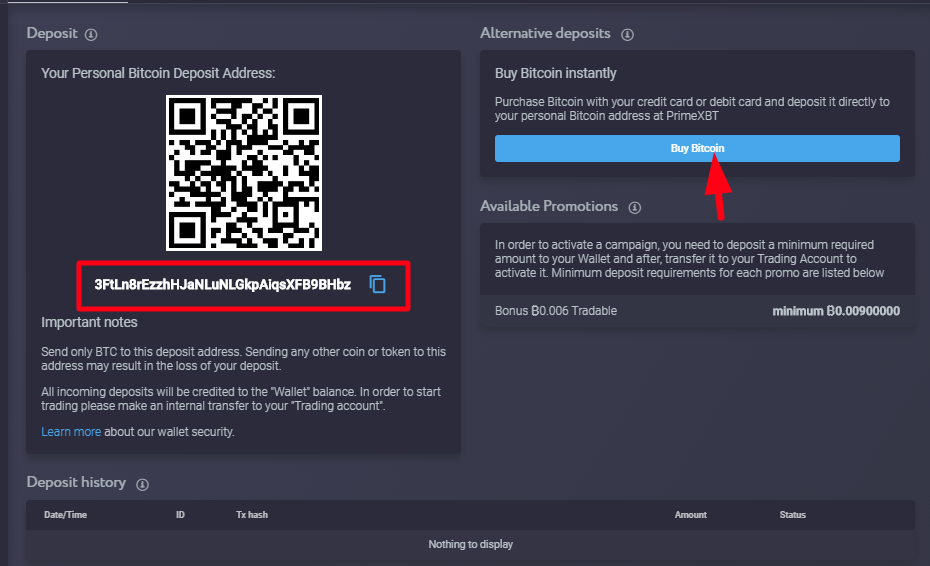Open info icon beside Alternative deposits

coord(628,34)
